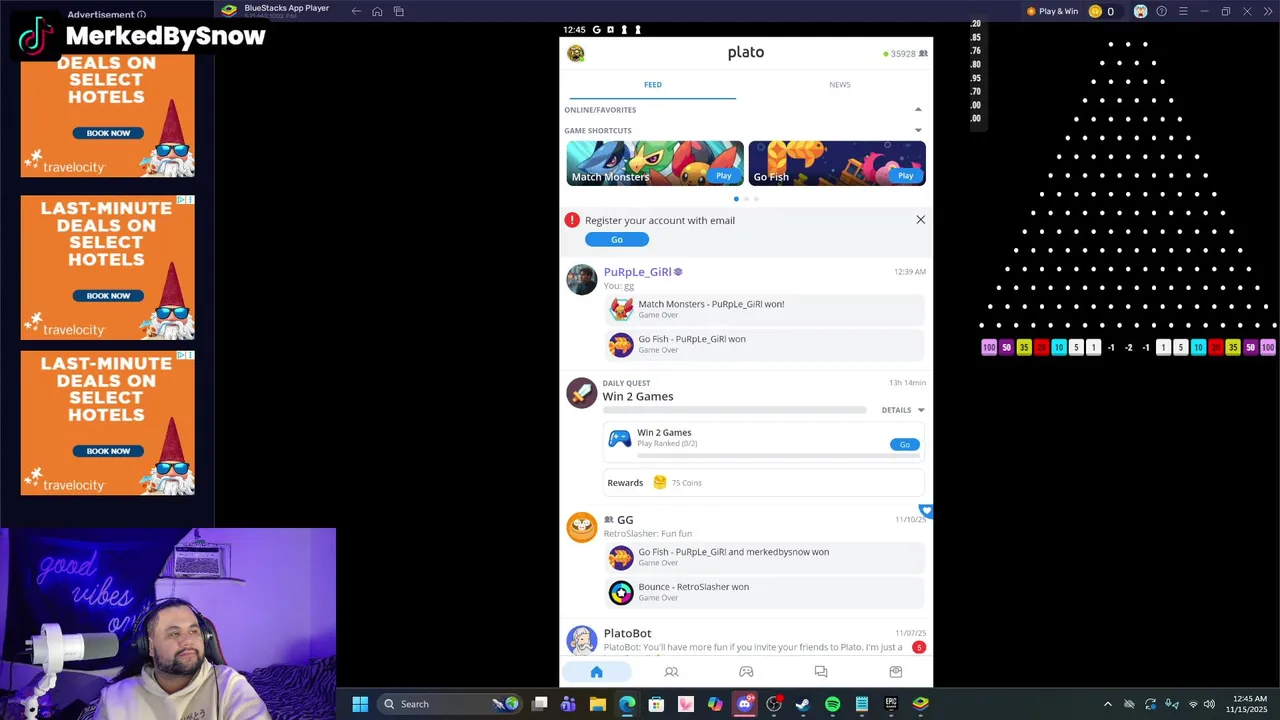This screenshot has height=720, width=1280.
Task: Switch to the NEWS tab
Action: [x=840, y=85]
